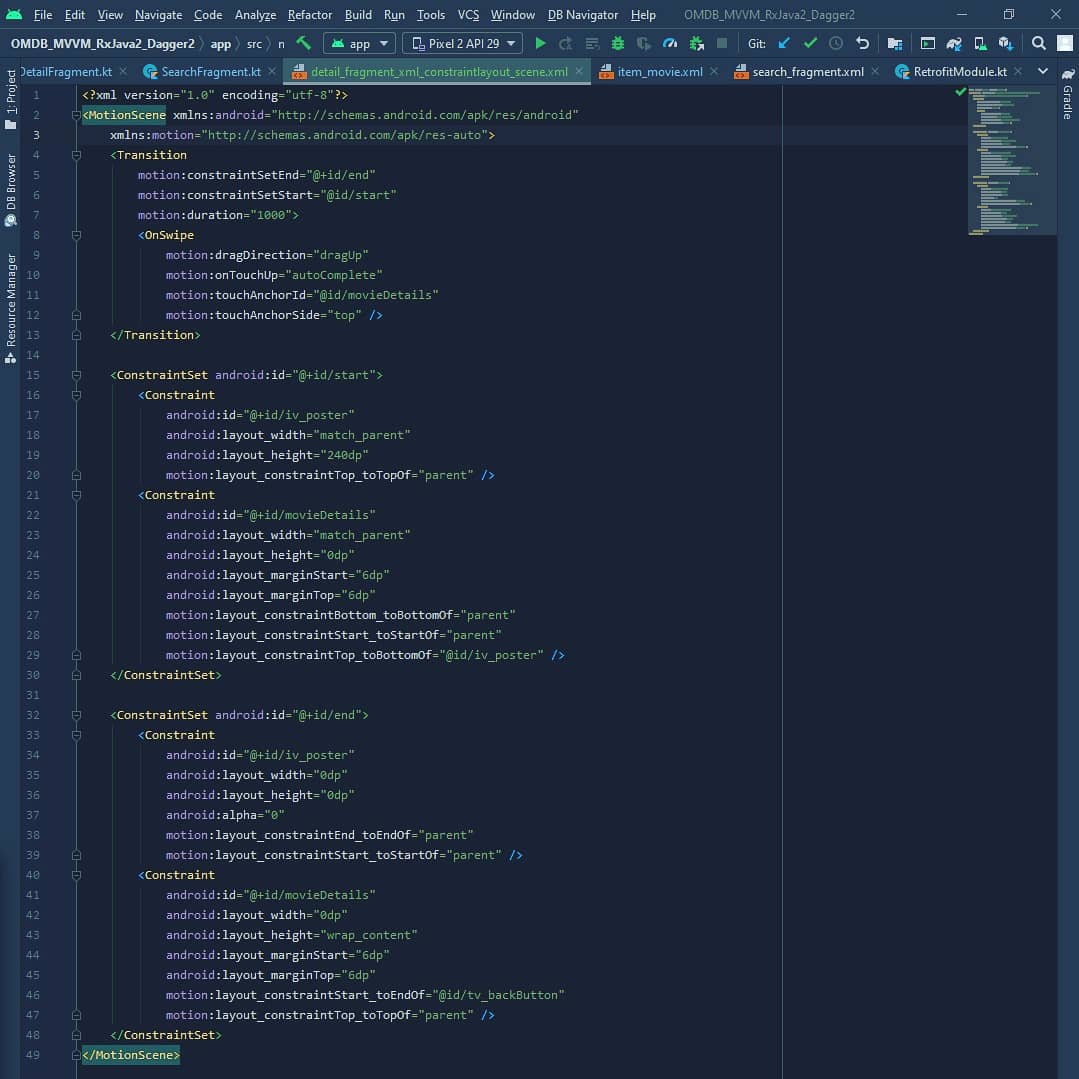Click the Apply Code Changes icon
The height and width of the screenshot is (1079, 1079).
coord(592,43)
